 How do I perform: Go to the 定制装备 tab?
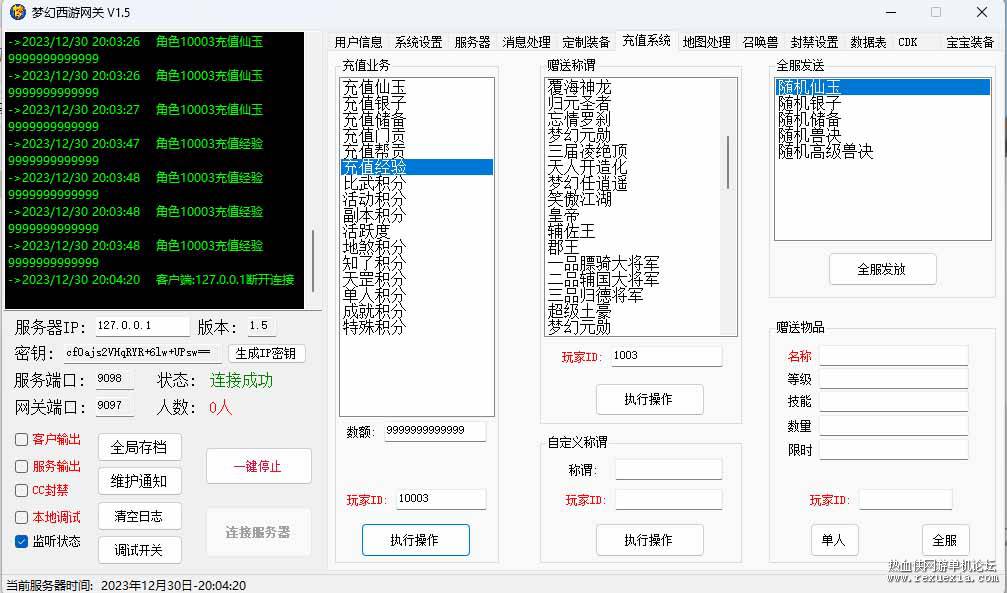point(586,42)
